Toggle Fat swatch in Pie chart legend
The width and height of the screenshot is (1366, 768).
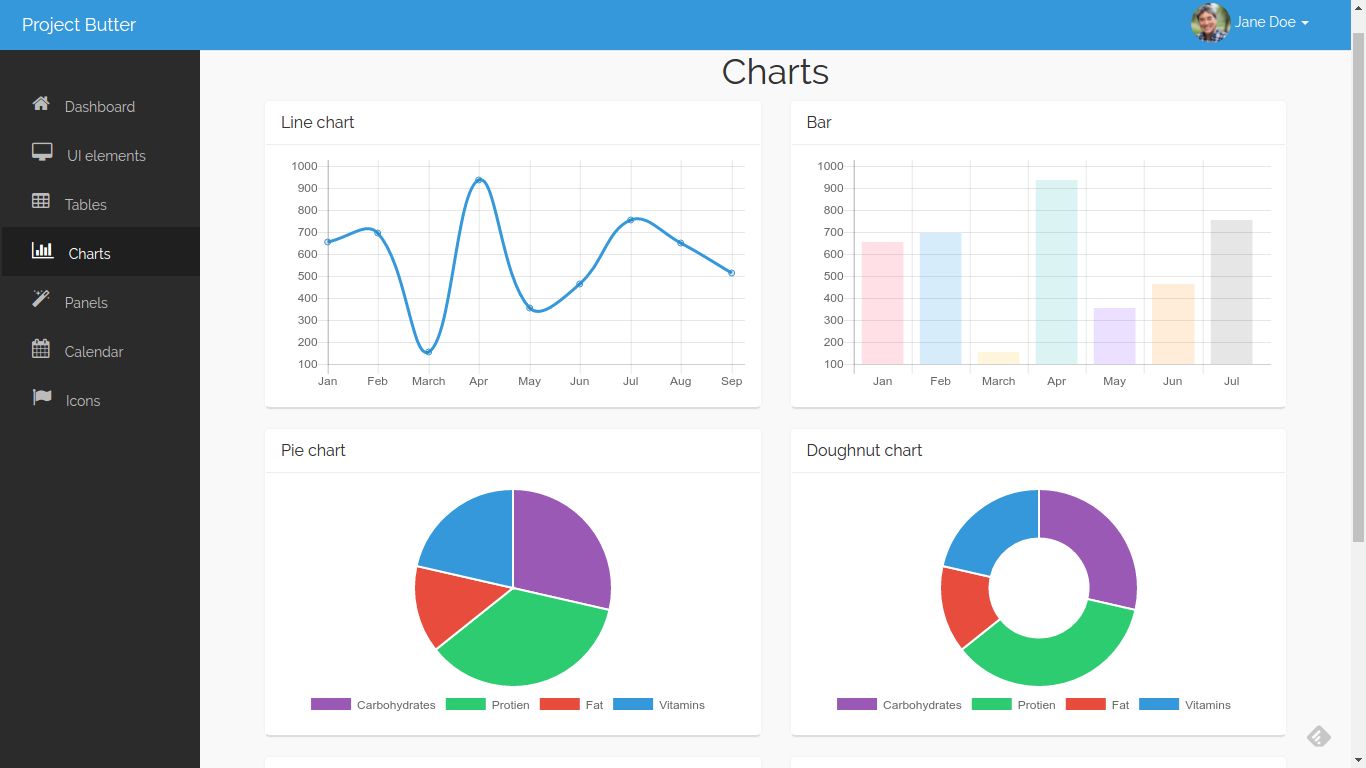pos(560,704)
